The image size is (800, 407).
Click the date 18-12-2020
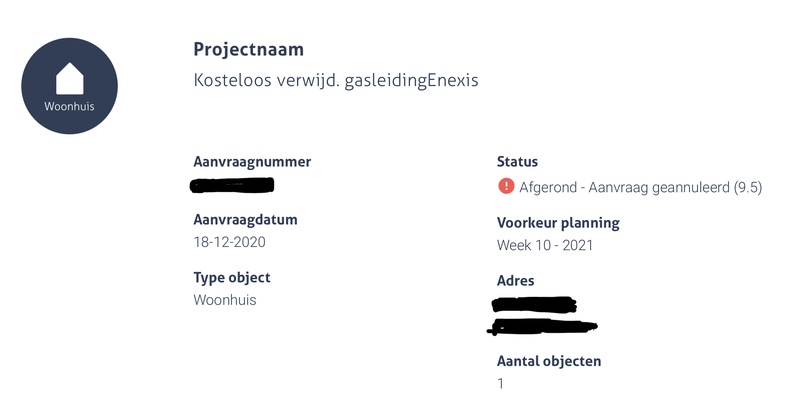coord(229,242)
